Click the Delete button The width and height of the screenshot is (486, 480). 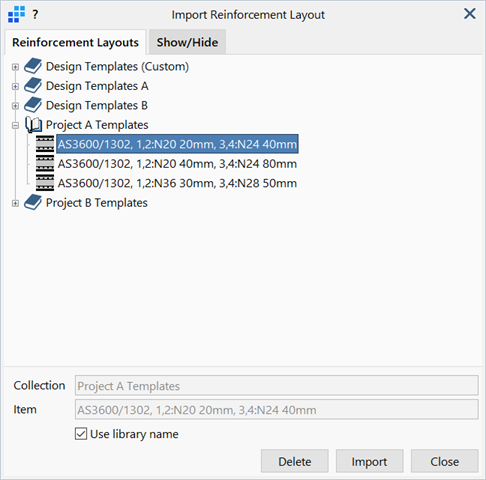coord(295,461)
